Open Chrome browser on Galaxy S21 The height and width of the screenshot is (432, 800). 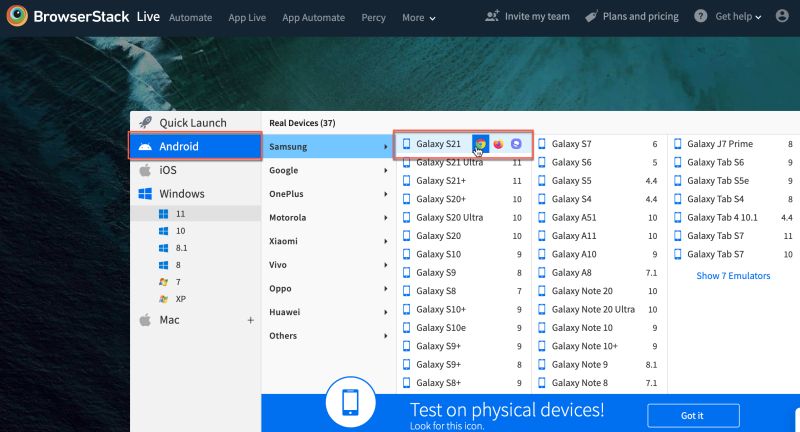coord(480,144)
